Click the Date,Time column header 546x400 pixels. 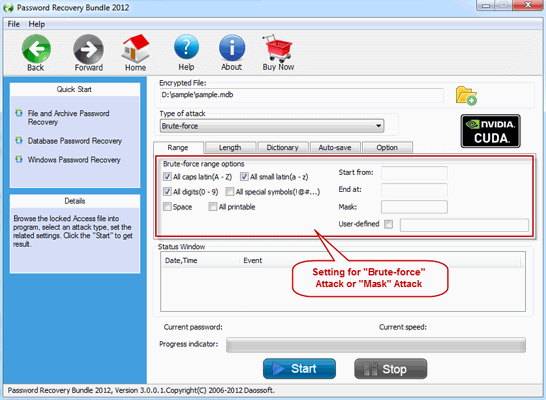pyautogui.click(x=200, y=261)
